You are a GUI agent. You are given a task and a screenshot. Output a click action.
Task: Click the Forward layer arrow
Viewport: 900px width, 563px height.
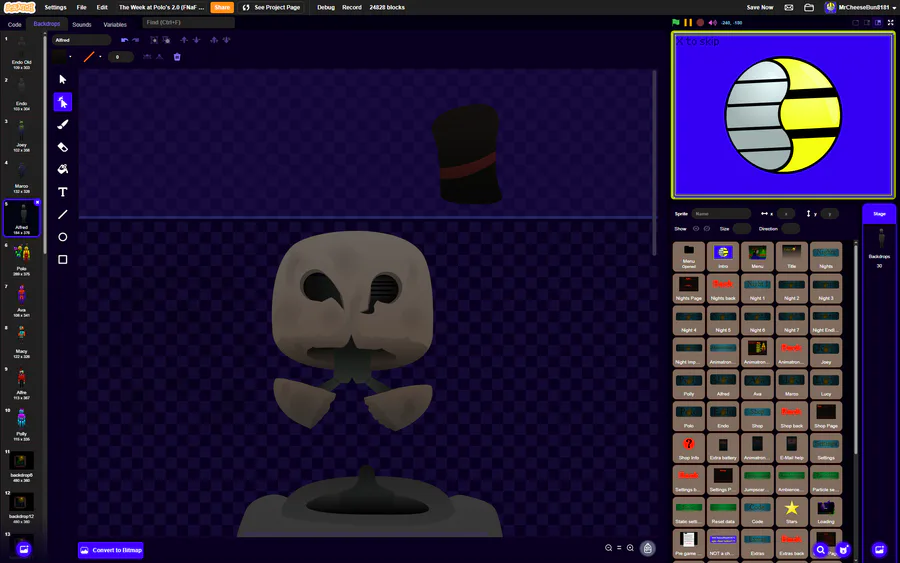coord(184,40)
